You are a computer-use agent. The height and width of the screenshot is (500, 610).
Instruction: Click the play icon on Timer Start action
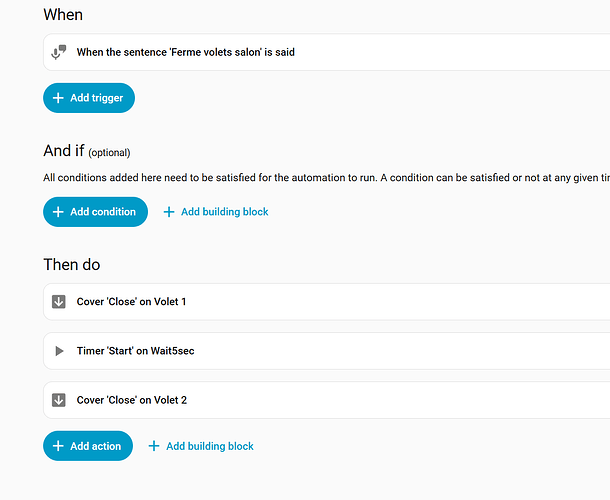coord(59,351)
